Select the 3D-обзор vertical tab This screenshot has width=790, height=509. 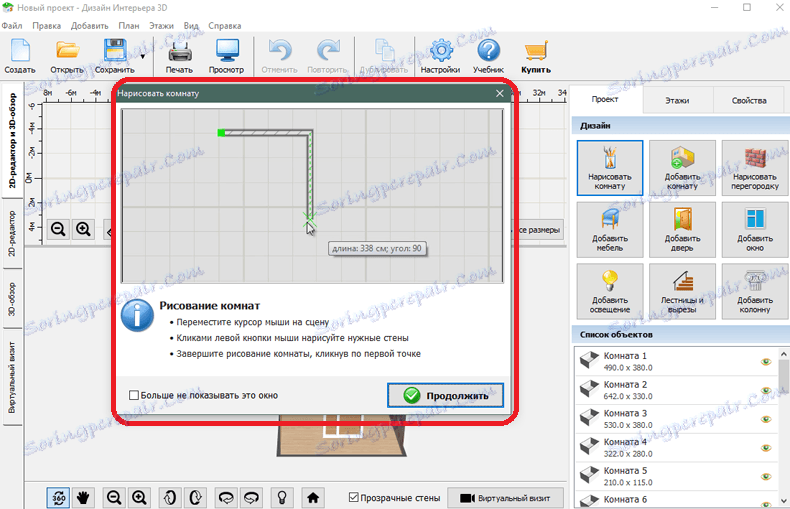click(x=12, y=299)
